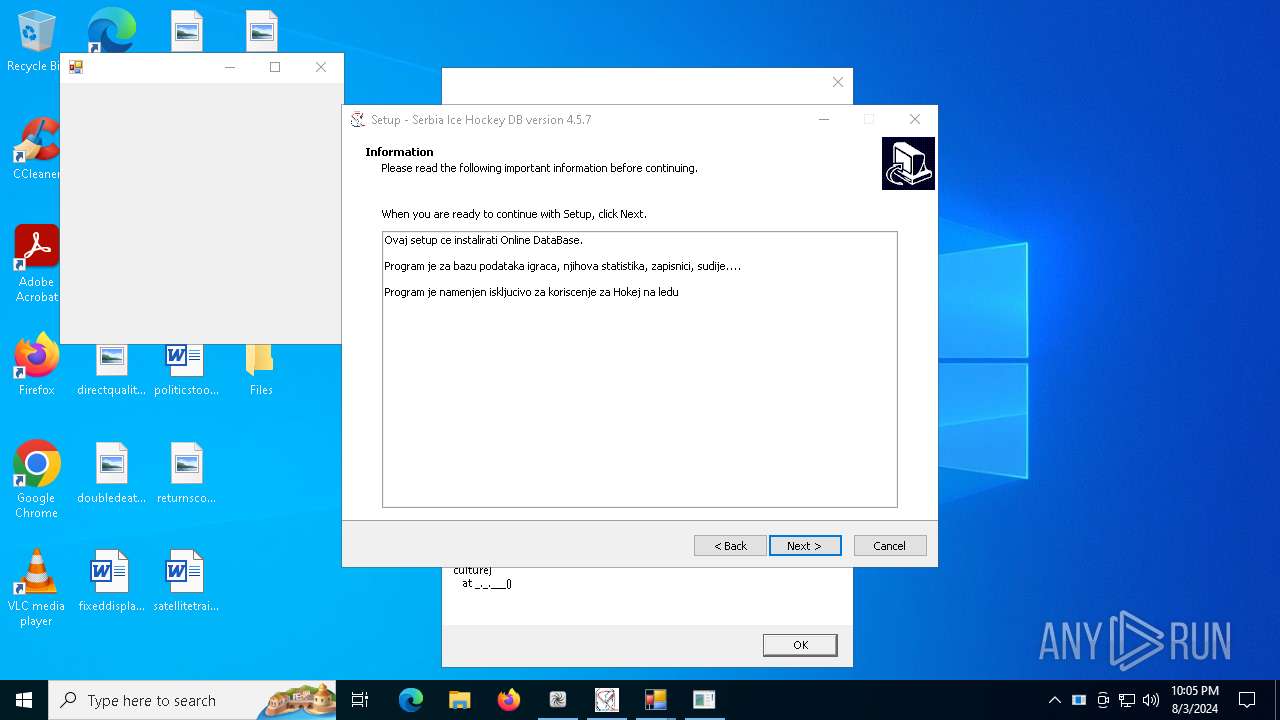Cancel the Serbia Ice Hockey DB setup

890,546
